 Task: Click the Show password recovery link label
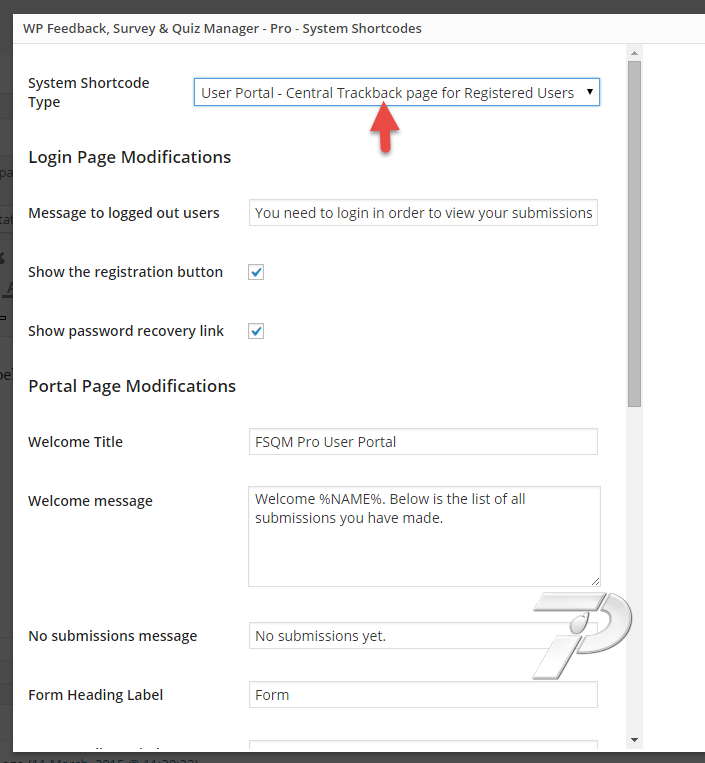pos(126,331)
